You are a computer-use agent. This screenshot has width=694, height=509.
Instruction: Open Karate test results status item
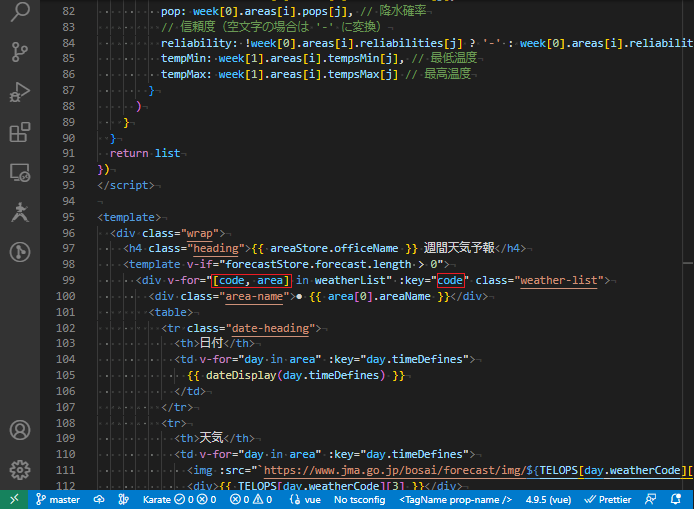pyautogui.click(x=179, y=500)
